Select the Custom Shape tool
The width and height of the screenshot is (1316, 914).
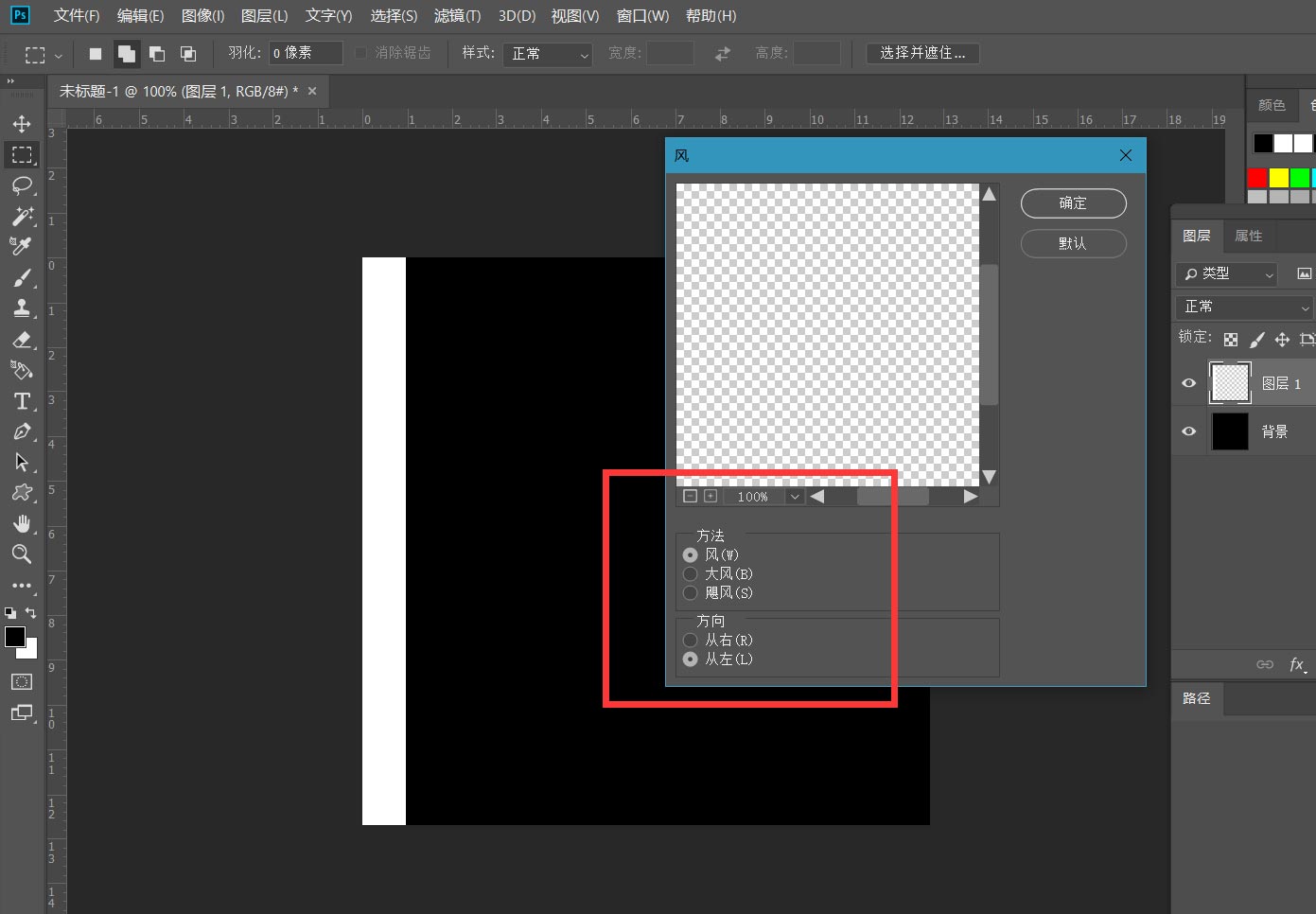pyautogui.click(x=22, y=492)
